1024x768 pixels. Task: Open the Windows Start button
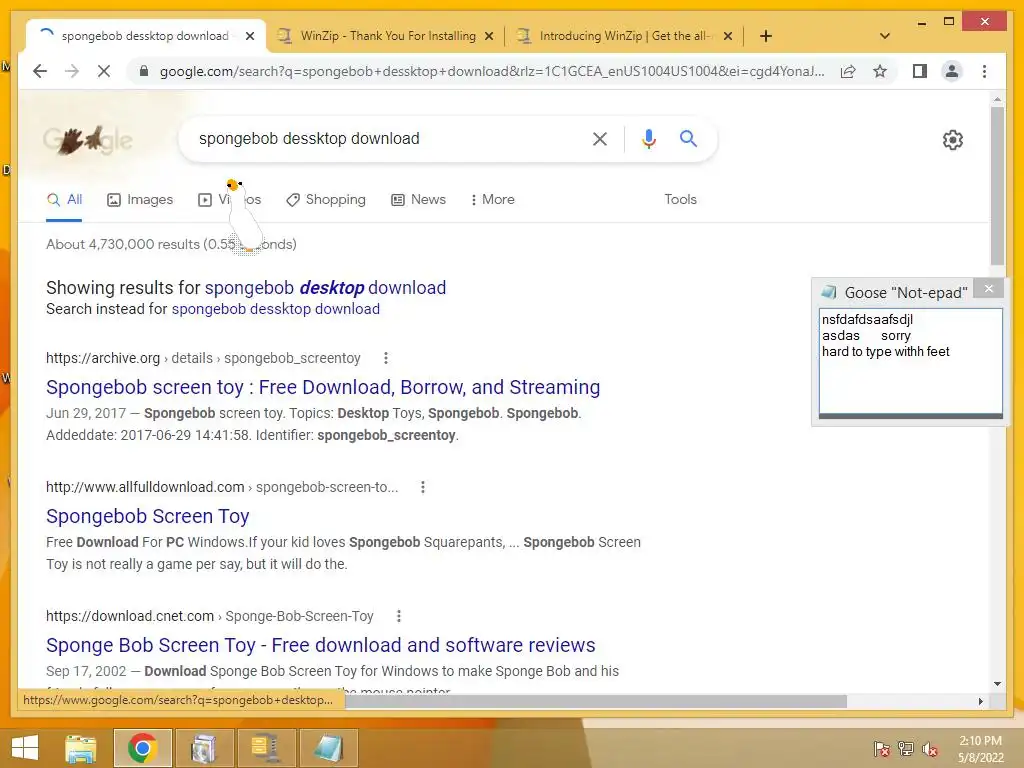[25, 748]
